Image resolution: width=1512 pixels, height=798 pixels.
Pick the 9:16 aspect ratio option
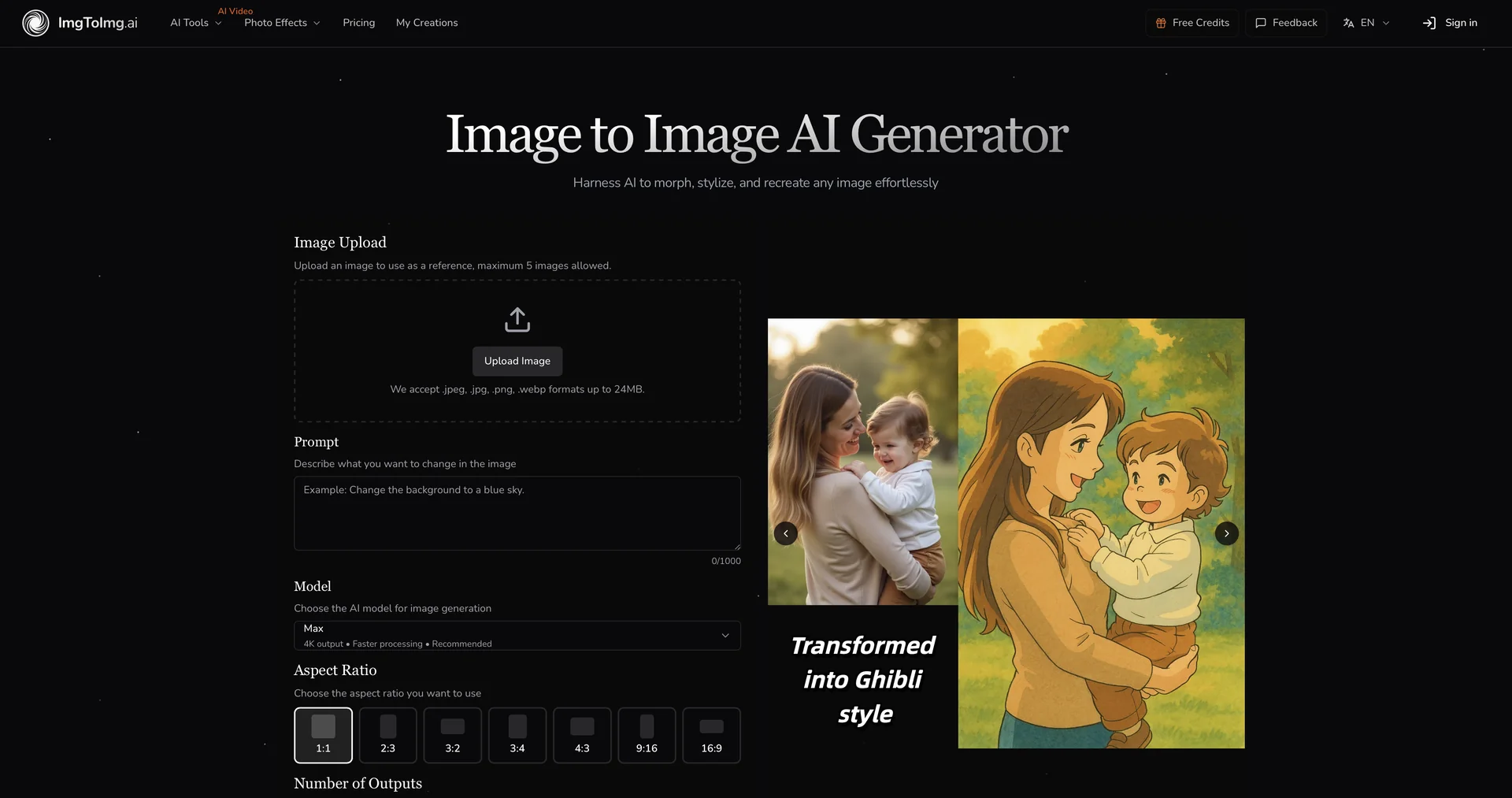(647, 735)
